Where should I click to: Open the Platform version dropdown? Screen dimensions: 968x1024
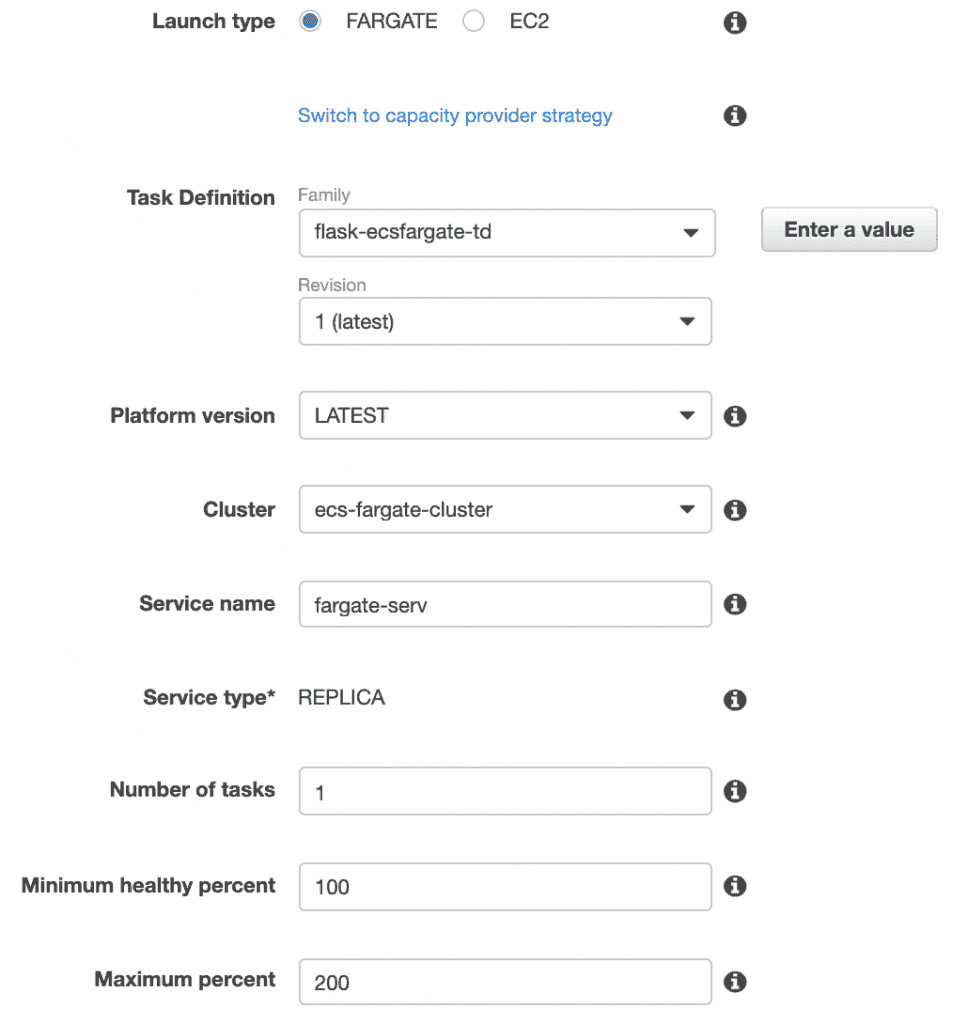point(504,415)
